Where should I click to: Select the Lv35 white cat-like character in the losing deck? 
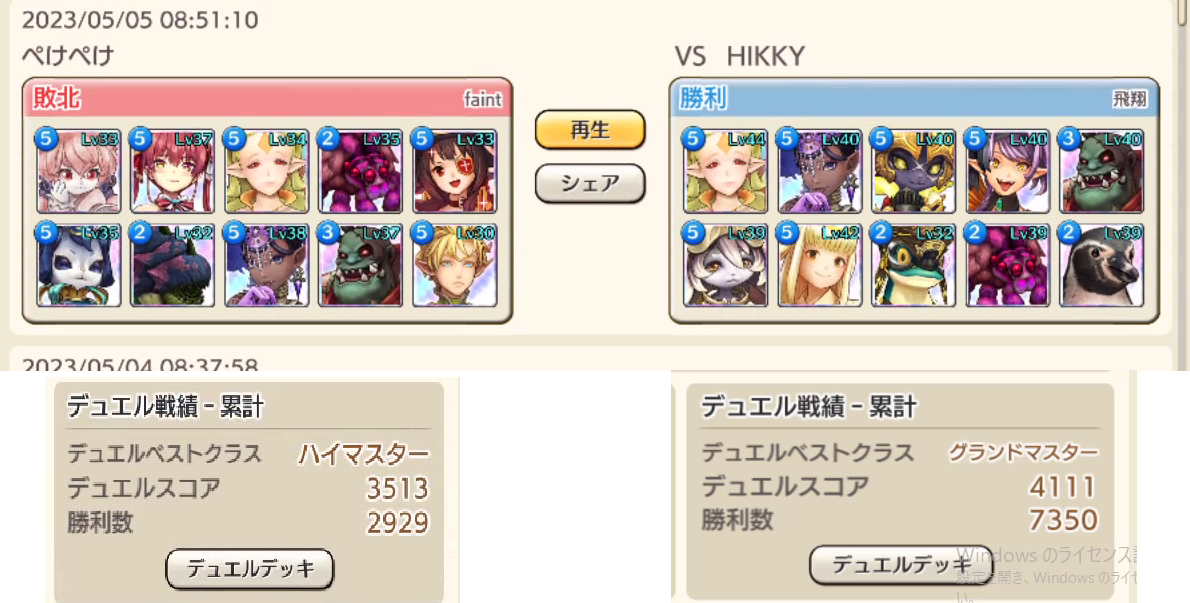78,265
